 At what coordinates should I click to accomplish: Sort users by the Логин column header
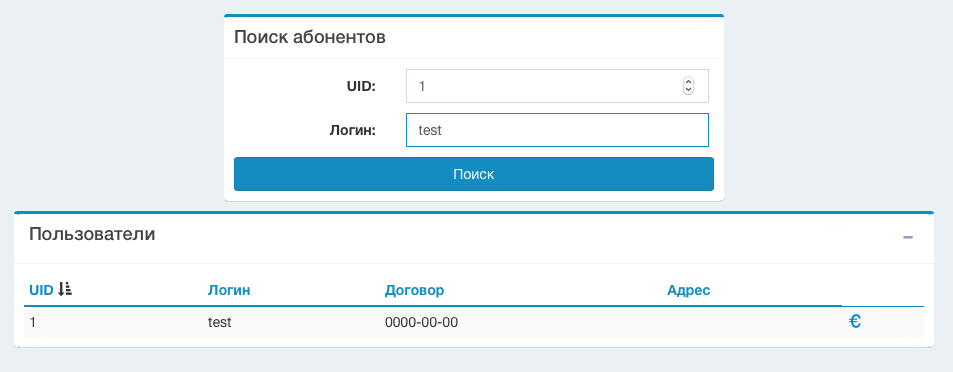point(229,290)
